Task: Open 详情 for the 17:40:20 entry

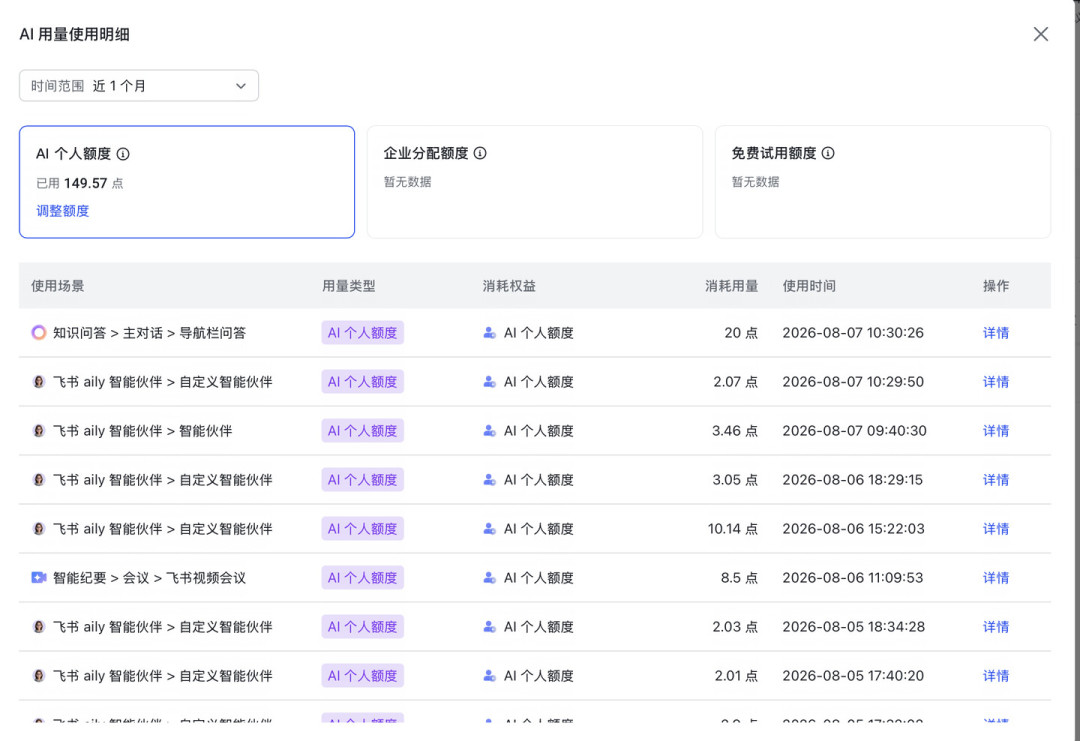Action: coord(995,676)
